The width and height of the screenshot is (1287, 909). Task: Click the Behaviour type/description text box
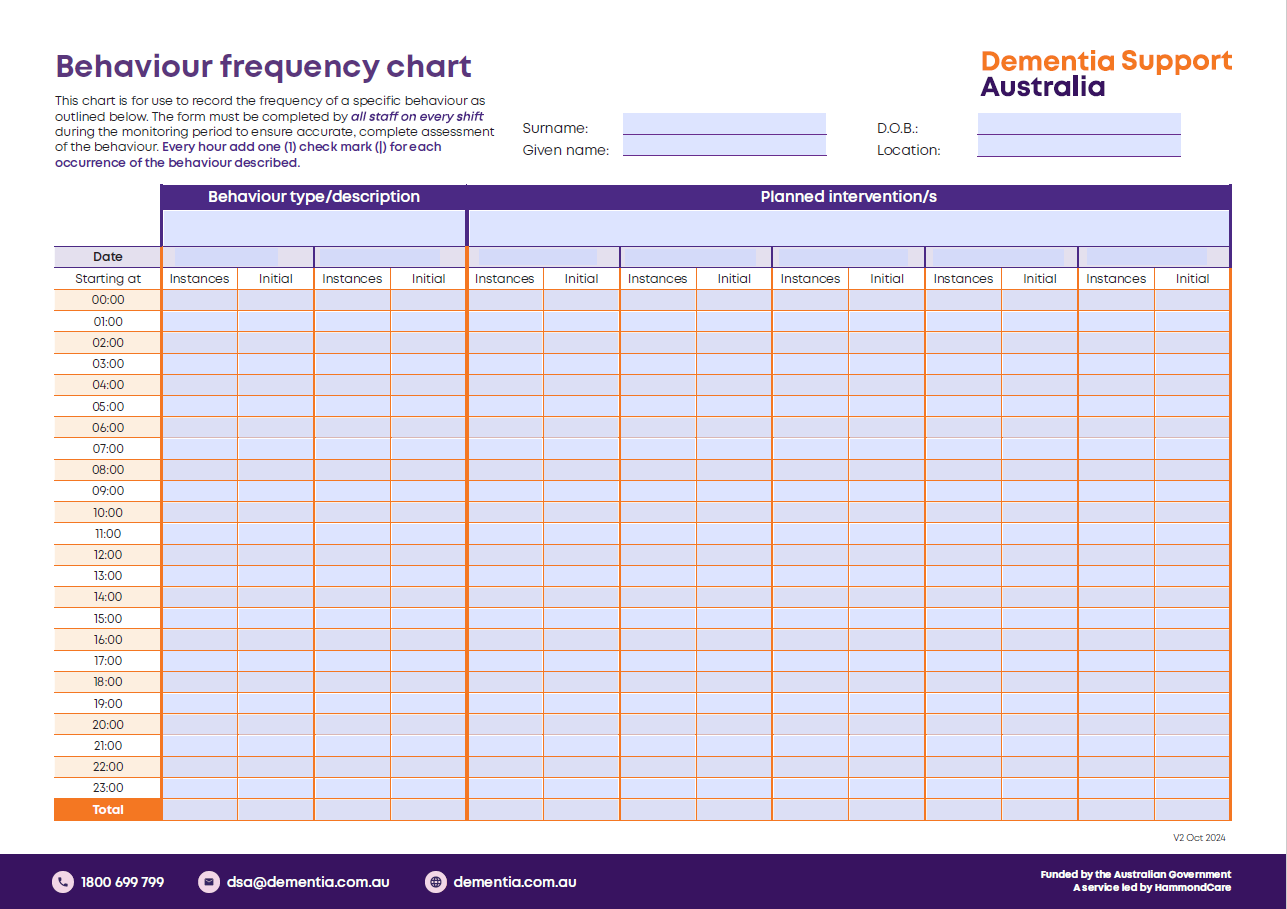313,228
